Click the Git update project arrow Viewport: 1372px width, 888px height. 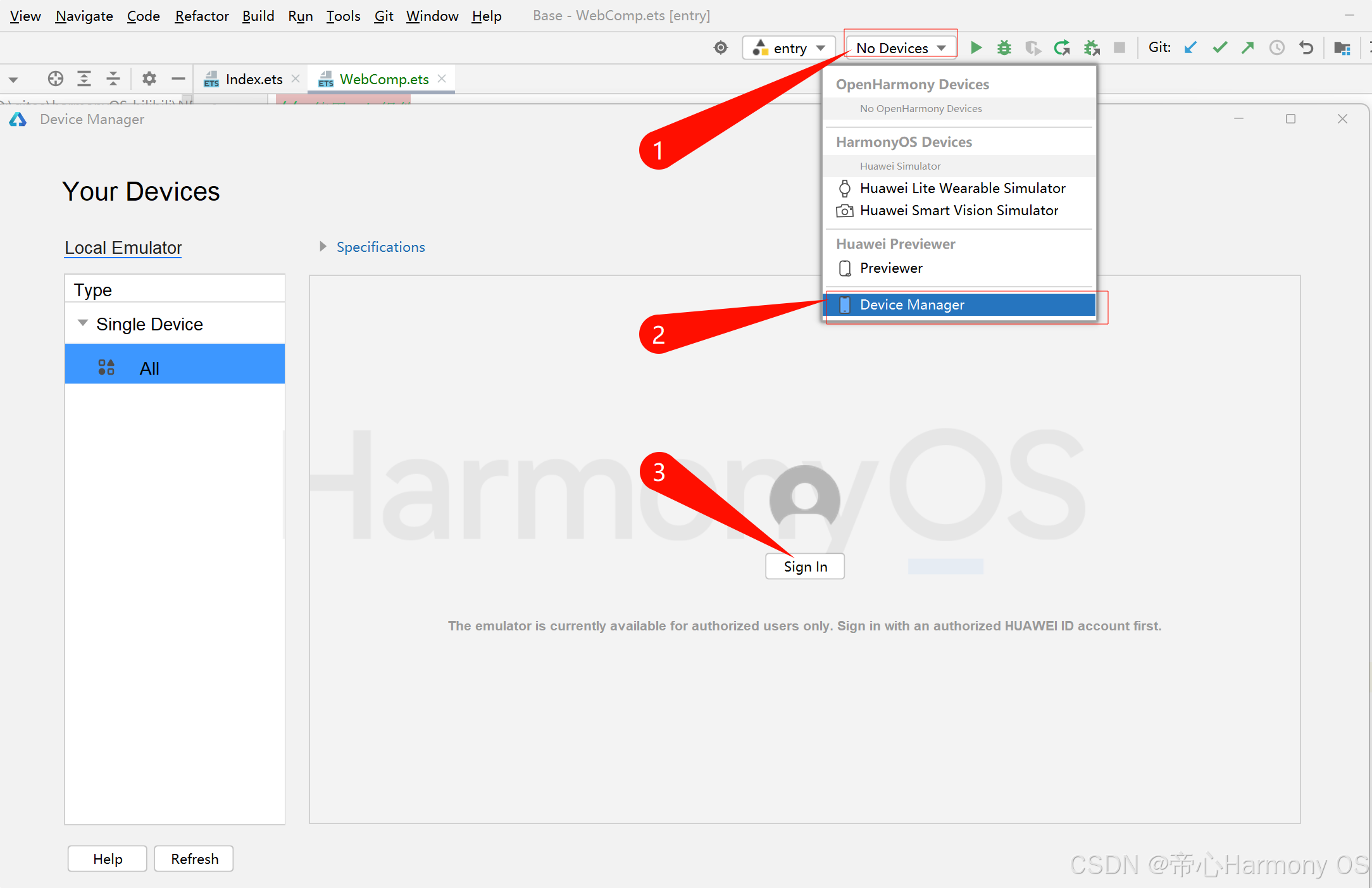pos(1190,47)
